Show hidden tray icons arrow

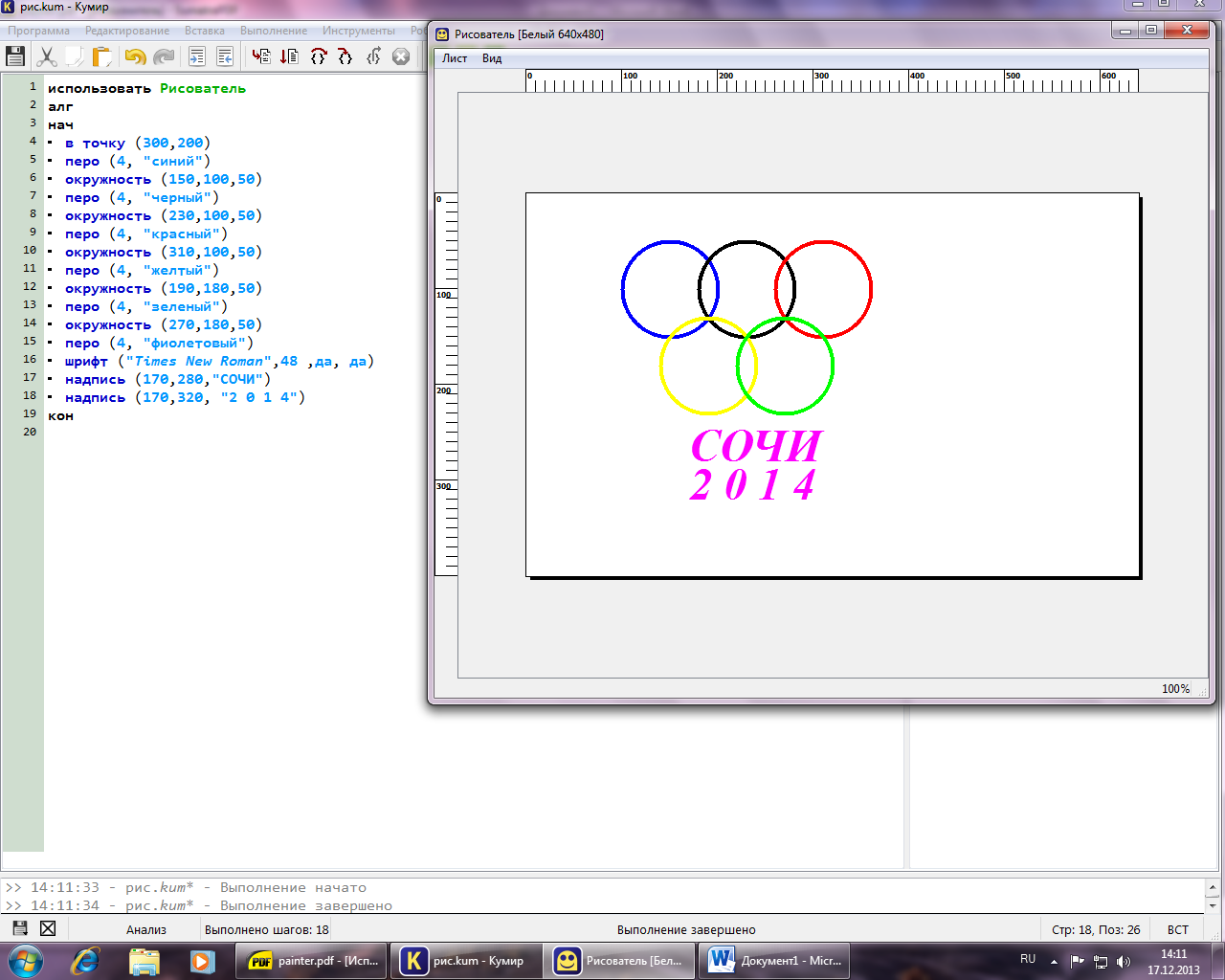click(1055, 961)
